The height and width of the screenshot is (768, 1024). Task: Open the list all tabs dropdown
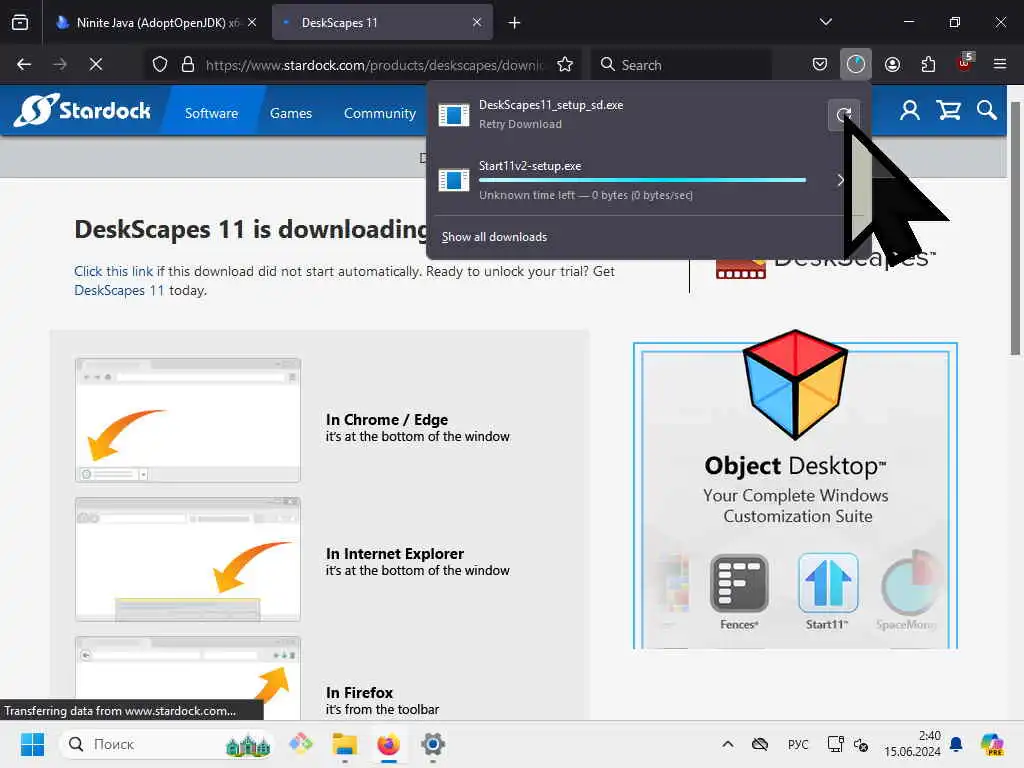825,22
